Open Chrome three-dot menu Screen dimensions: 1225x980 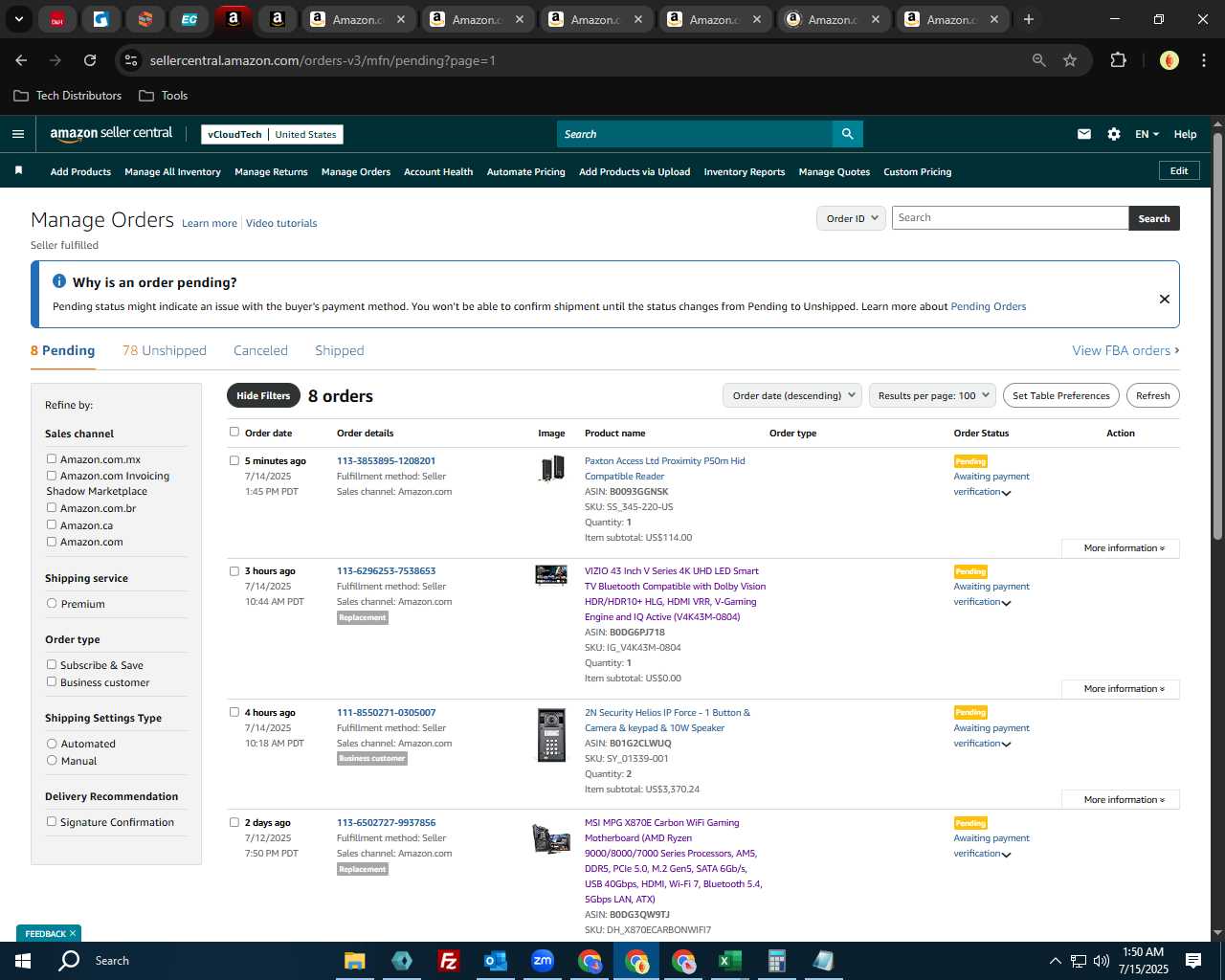tap(1203, 60)
